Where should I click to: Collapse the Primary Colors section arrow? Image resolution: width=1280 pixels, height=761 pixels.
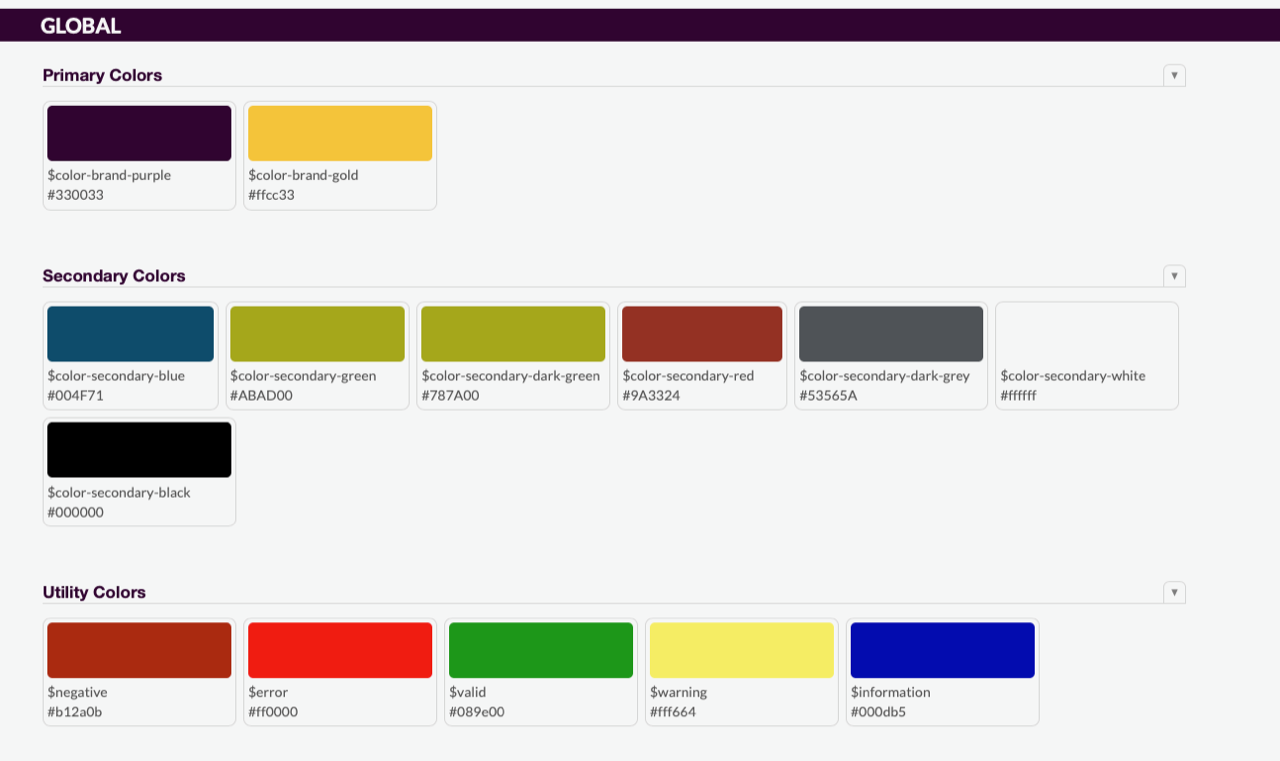pyautogui.click(x=1174, y=75)
